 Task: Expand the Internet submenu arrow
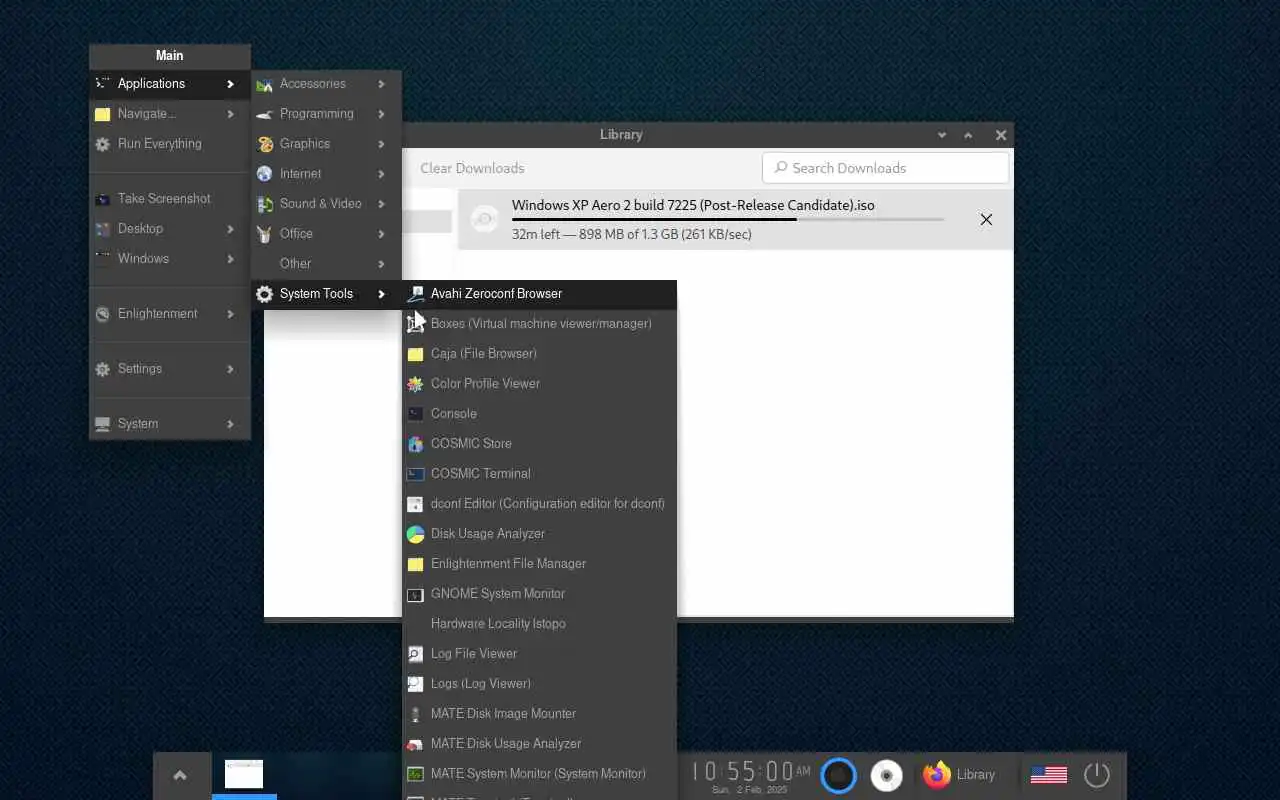(x=381, y=174)
